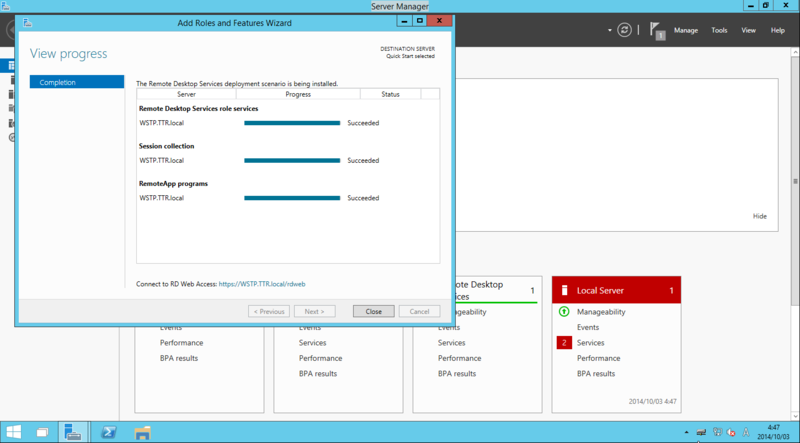Open the Notifications flag icon
Image resolution: width=800 pixels, height=443 pixels.
657,31
